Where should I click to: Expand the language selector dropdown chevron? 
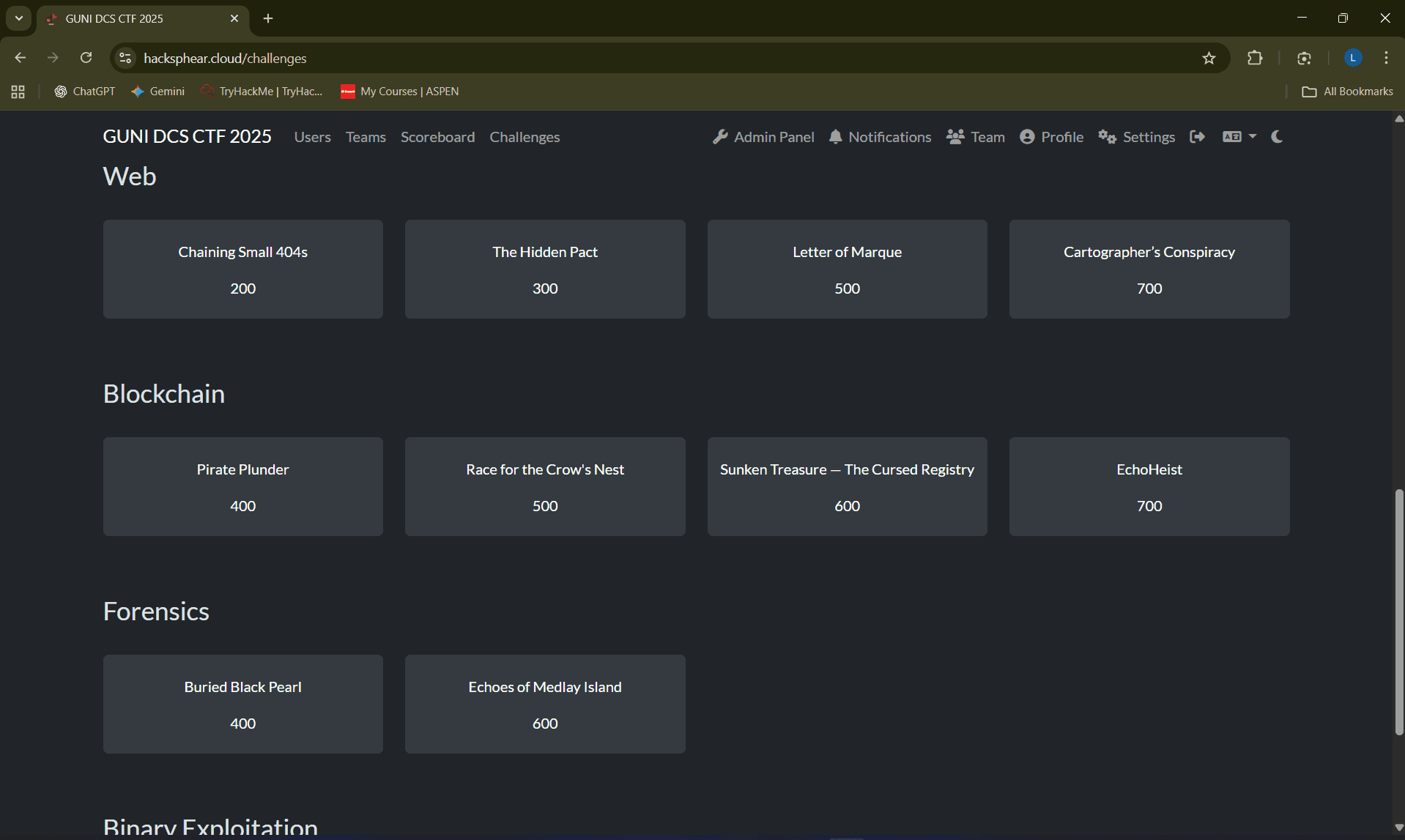coord(1250,136)
